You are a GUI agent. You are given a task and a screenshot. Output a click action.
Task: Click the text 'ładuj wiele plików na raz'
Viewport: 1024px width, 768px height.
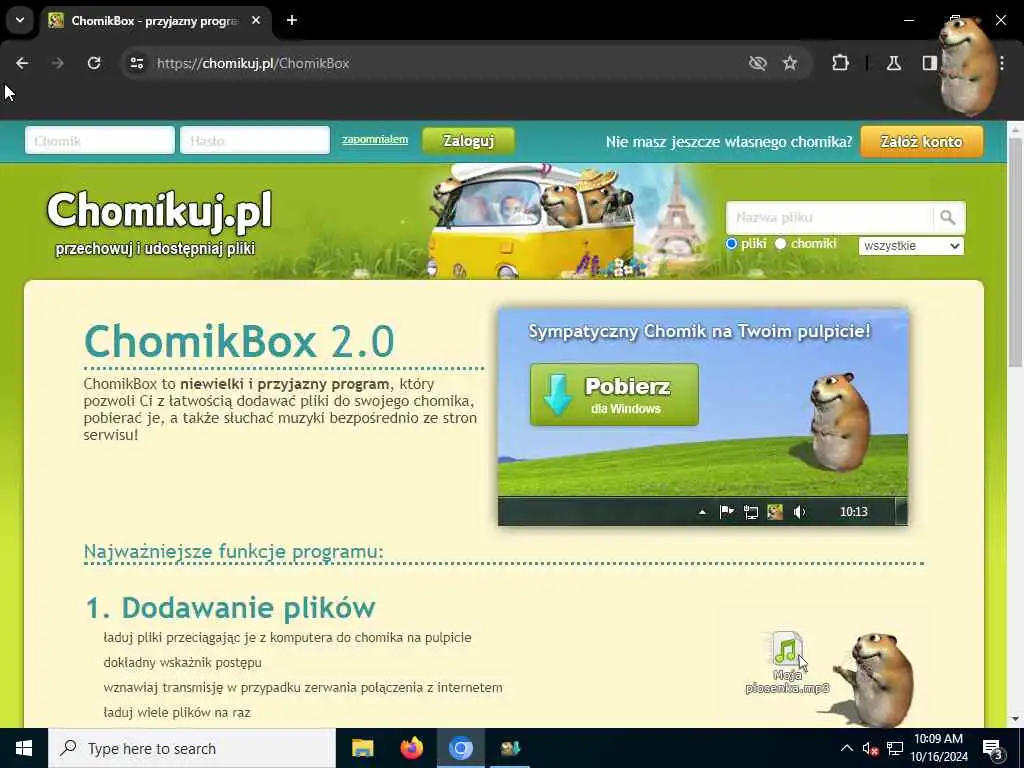(x=177, y=712)
